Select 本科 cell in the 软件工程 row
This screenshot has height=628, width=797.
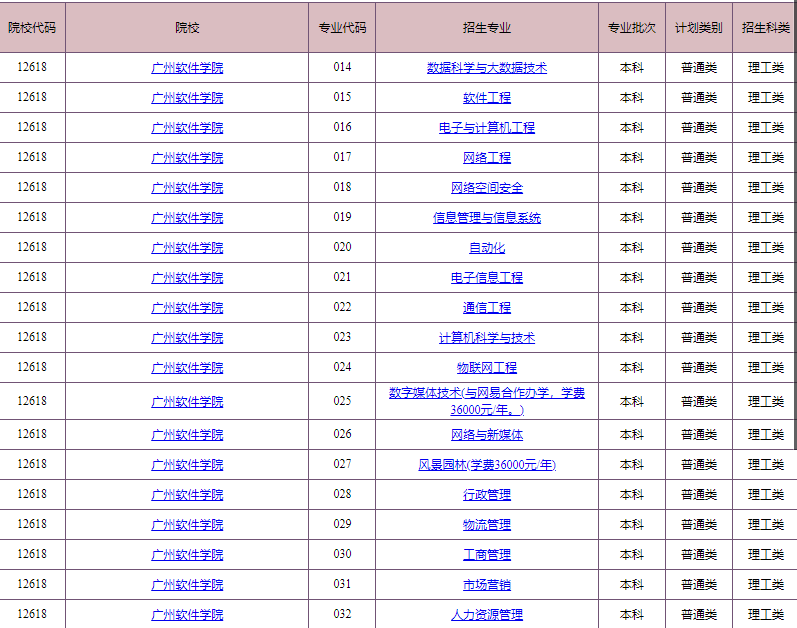pyautogui.click(x=632, y=98)
